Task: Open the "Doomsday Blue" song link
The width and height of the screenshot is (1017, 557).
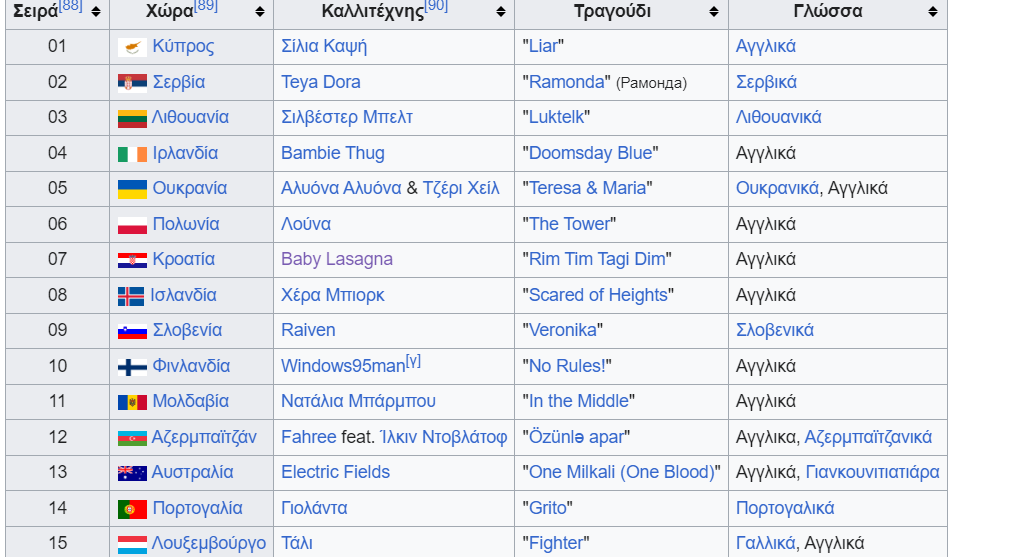Action: [590, 153]
